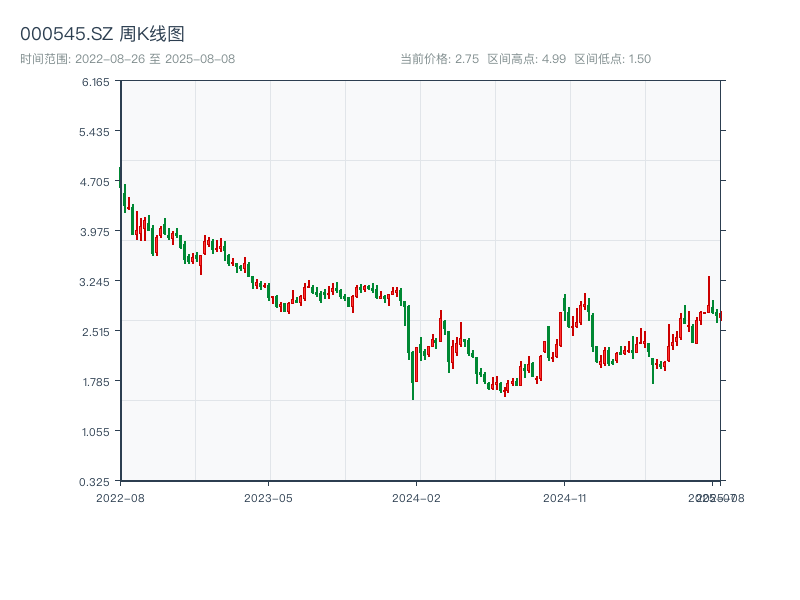The width and height of the screenshot is (800, 600).
Task: Click the 当前价格 2.75 label
Action: [x=439, y=59]
